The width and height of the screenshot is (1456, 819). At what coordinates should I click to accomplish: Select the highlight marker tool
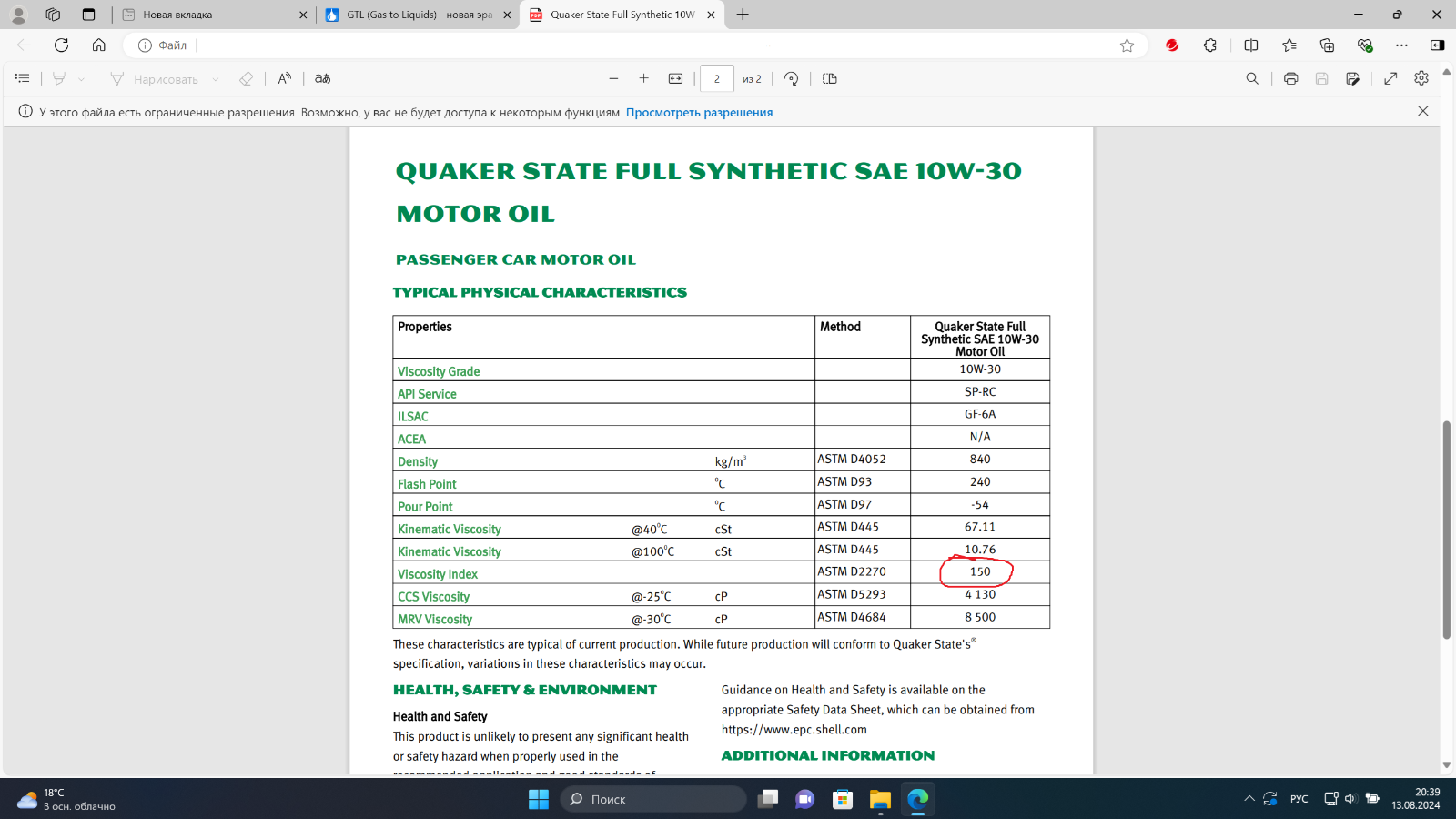click(x=59, y=79)
